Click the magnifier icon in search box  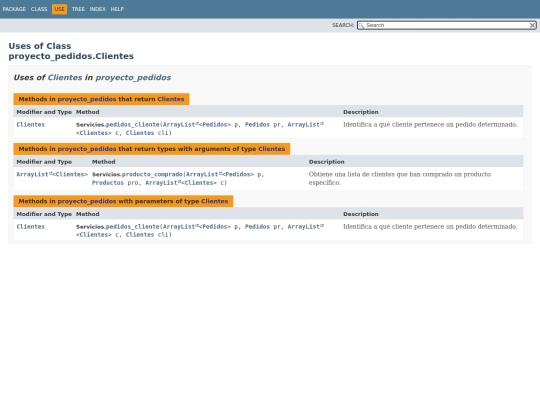361,25
